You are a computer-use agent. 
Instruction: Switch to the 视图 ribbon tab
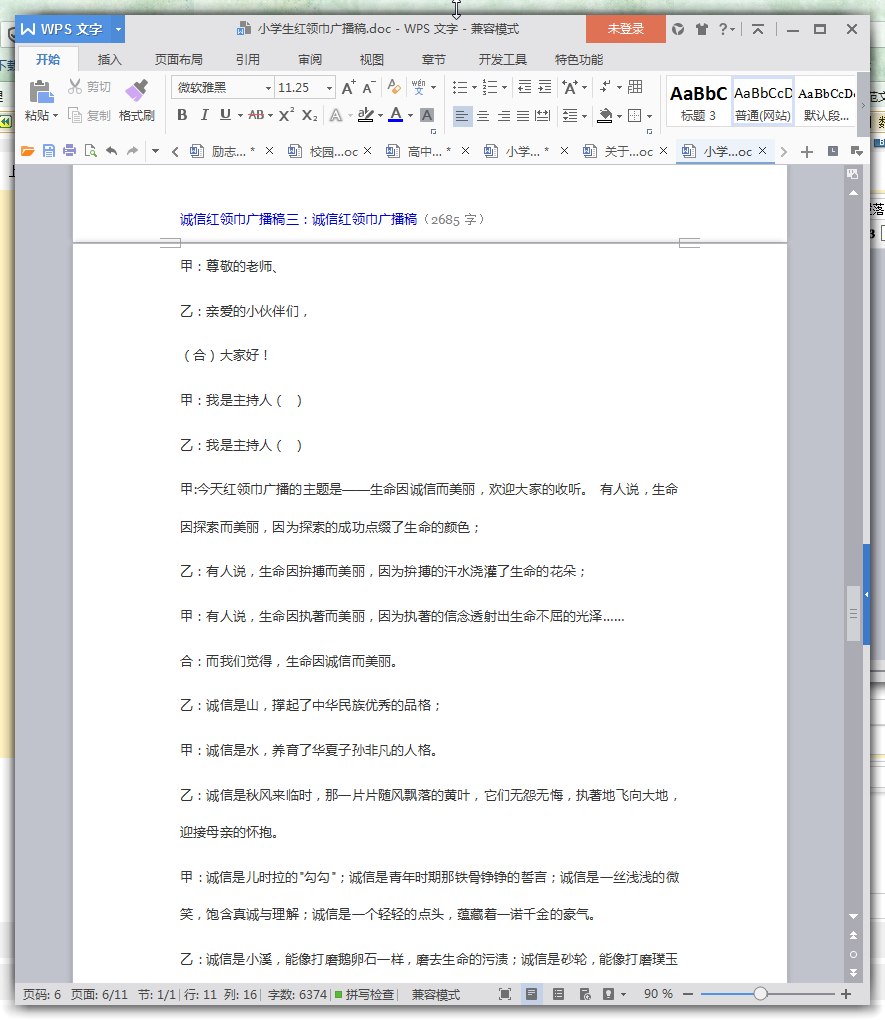tap(372, 60)
